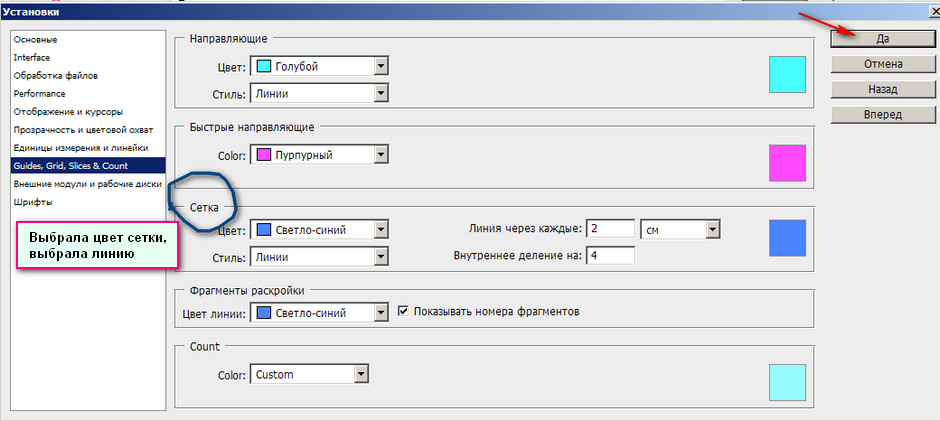Click the Назад button
This screenshot has width=940, height=421.
point(882,89)
